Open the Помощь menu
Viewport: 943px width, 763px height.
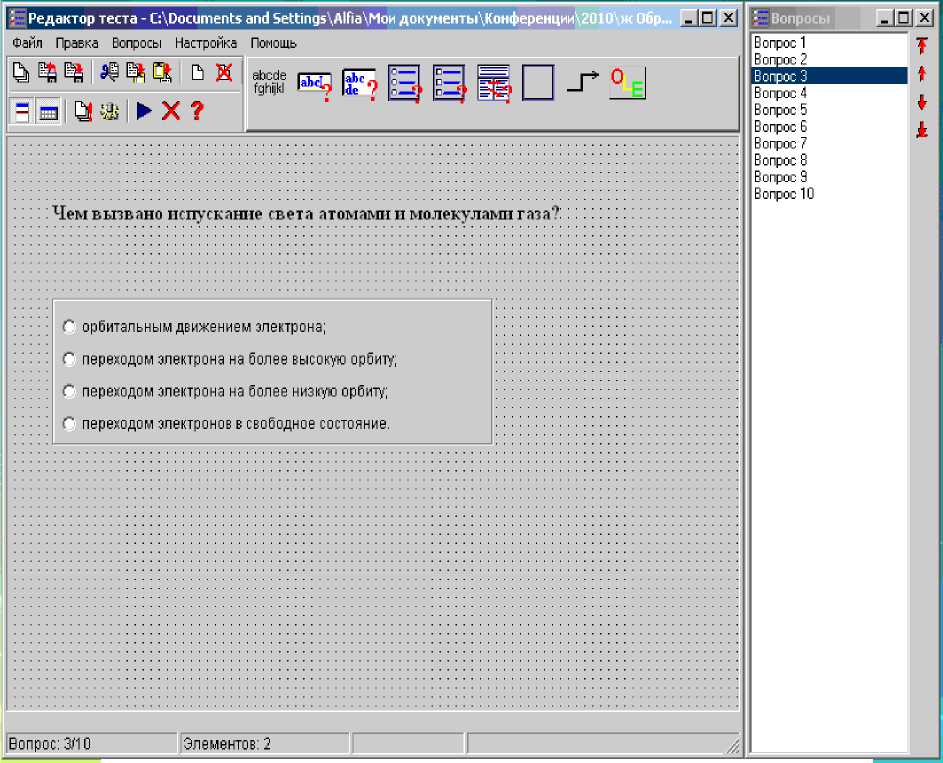(274, 43)
